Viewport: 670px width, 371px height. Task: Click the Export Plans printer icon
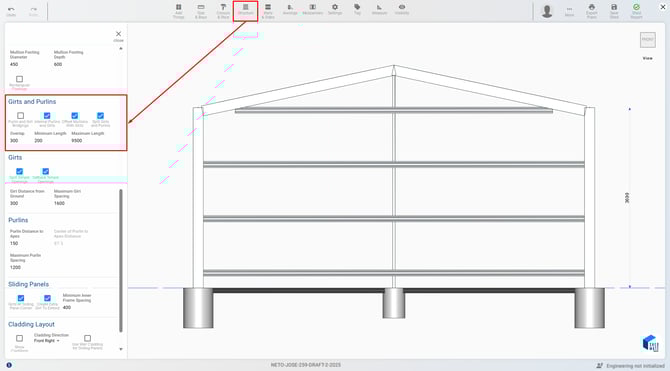(x=592, y=11)
